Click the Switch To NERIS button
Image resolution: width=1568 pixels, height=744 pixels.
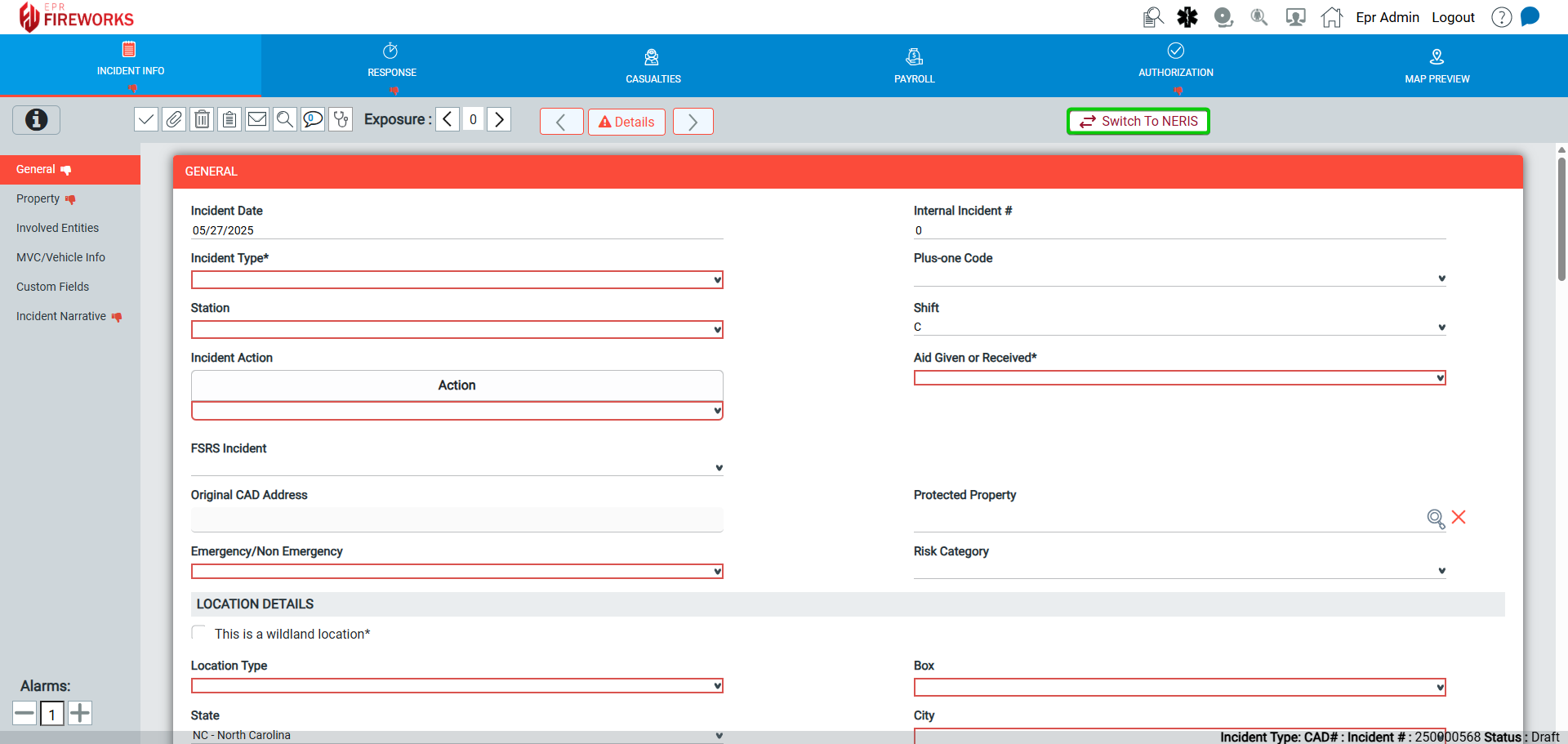pyautogui.click(x=1138, y=121)
